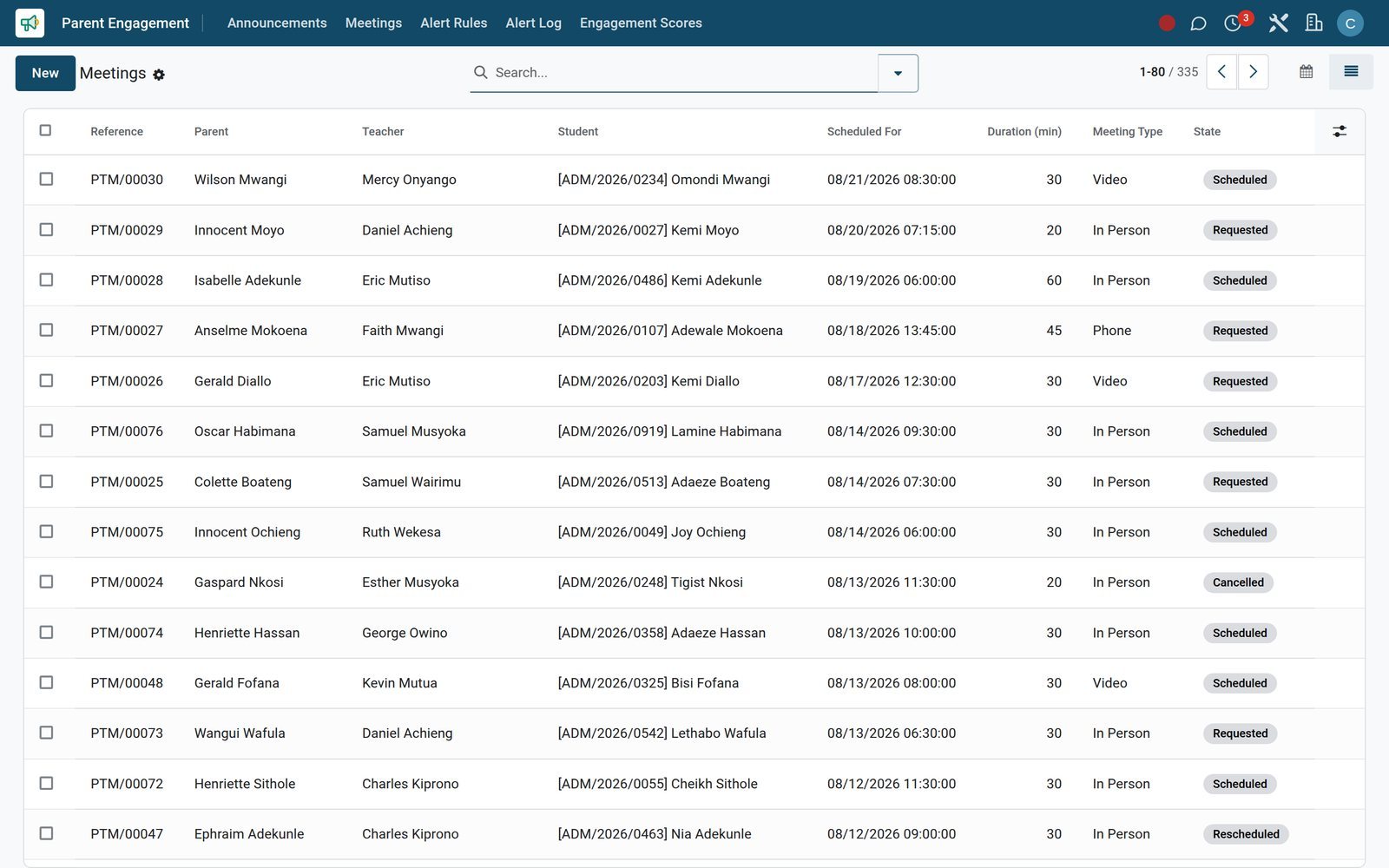Viewport: 1389px width, 868px height.
Task: Go to next page of records
Action: click(1253, 72)
